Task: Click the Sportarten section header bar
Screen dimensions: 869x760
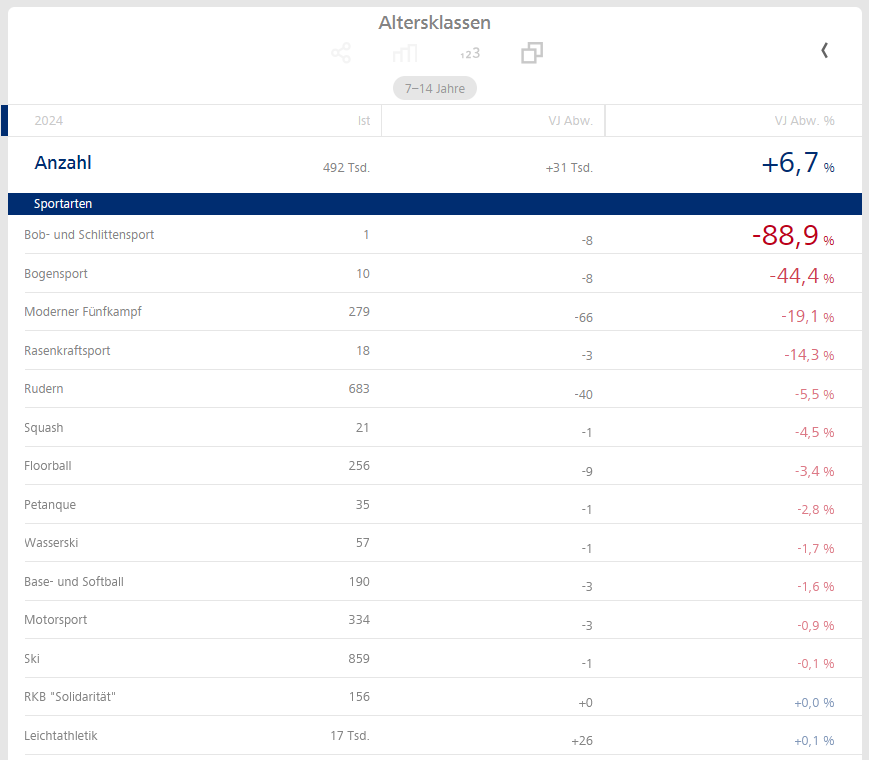Action: pos(434,204)
